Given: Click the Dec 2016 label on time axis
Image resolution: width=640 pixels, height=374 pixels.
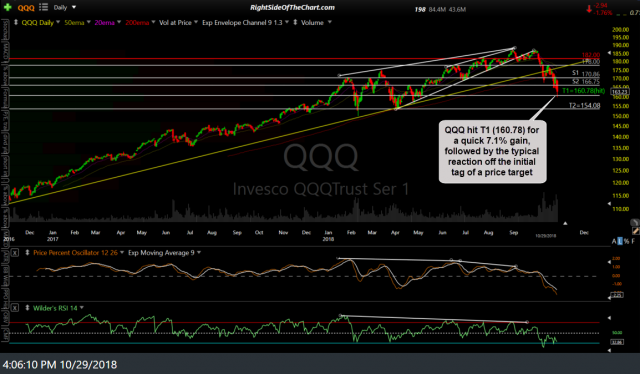Looking at the screenshot, I should click(29, 233).
